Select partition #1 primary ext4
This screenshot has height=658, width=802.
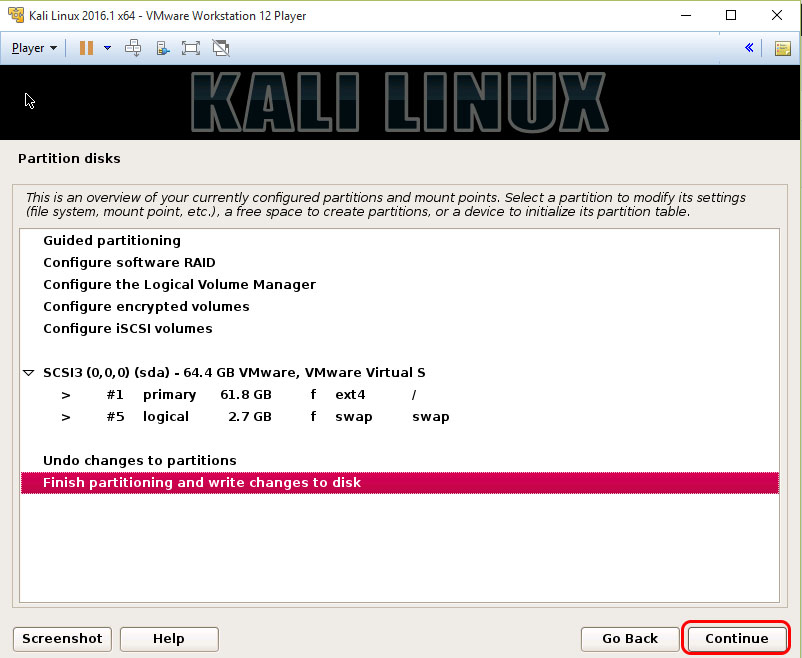click(x=399, y=394)
